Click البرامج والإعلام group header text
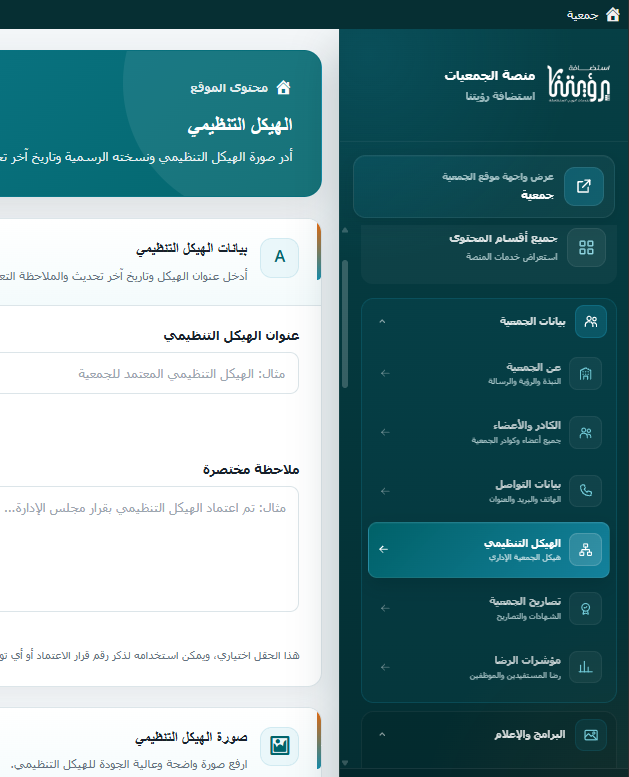 point(529,734)
